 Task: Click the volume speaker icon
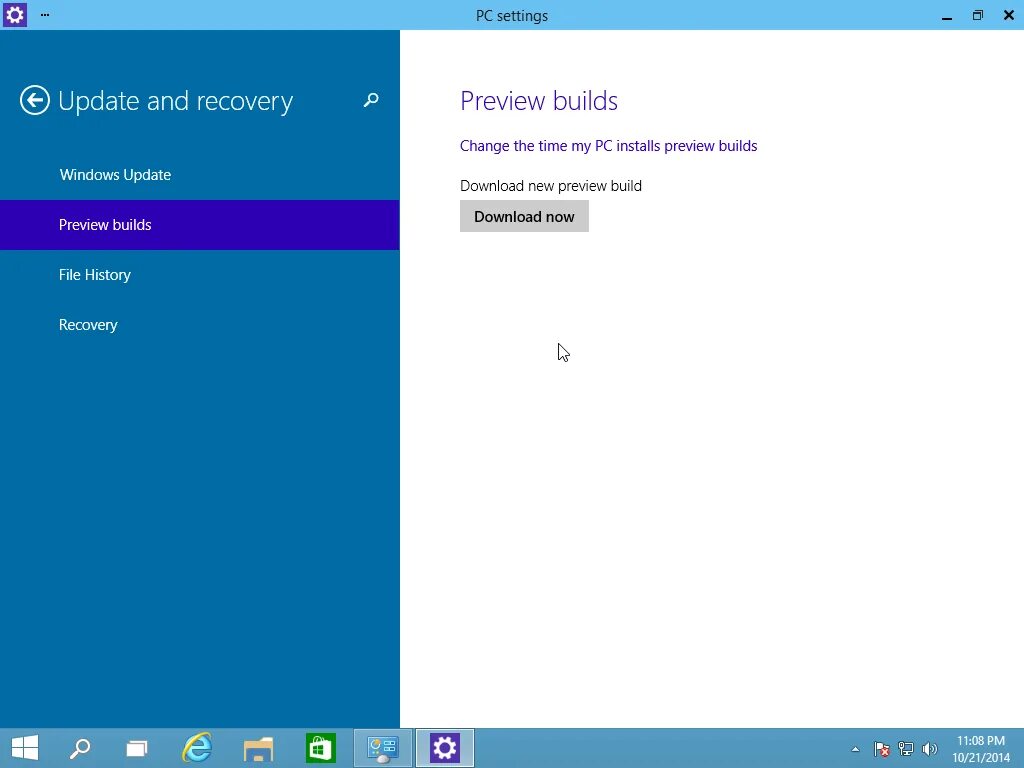[x=929, y=748]
